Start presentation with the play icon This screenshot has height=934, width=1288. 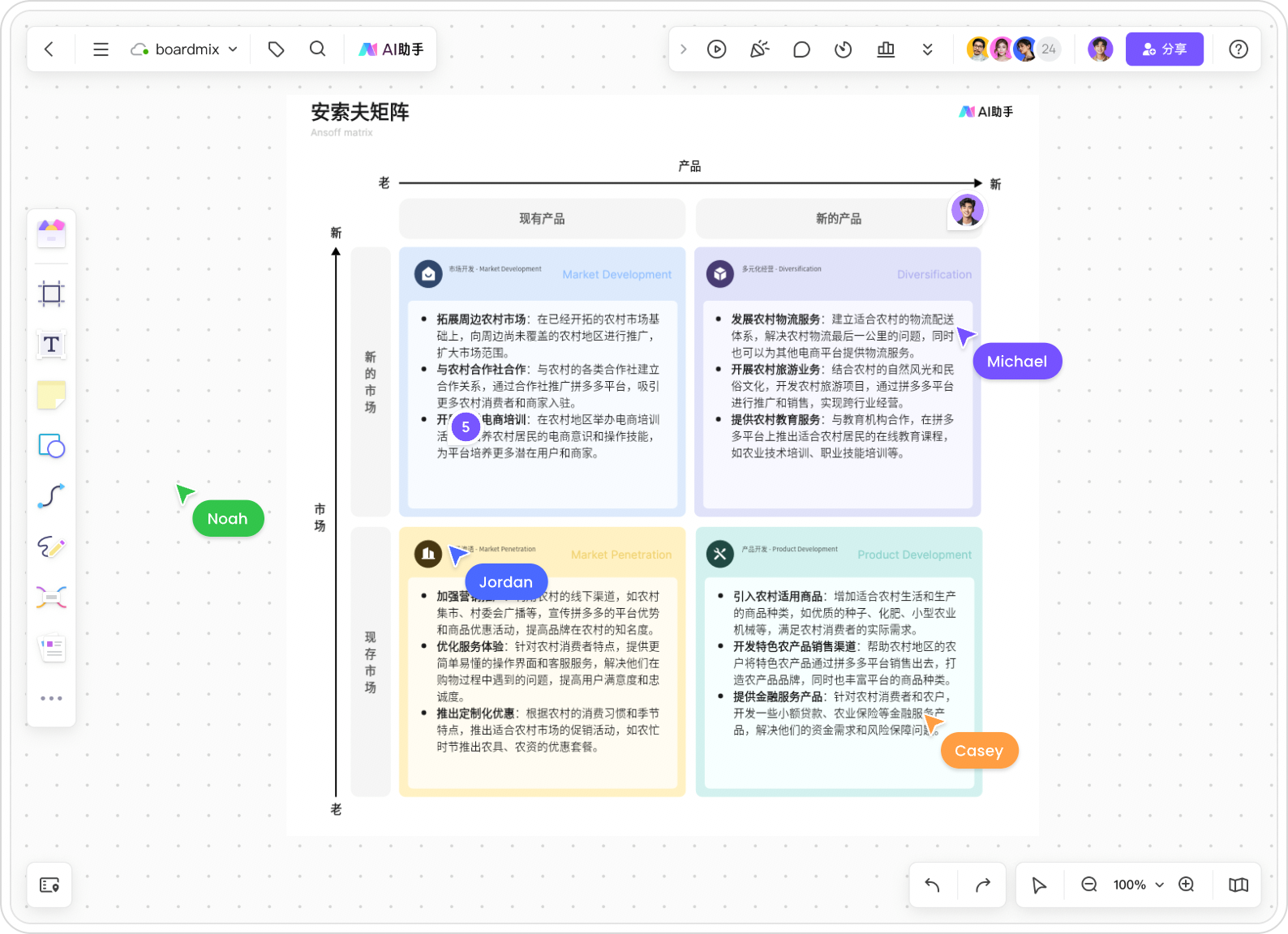coord(716,49)
